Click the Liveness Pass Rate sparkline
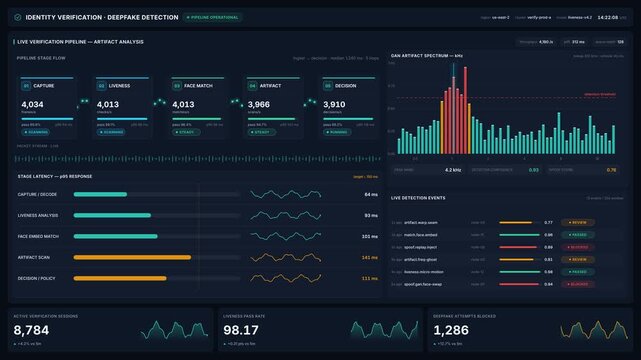 384,331
